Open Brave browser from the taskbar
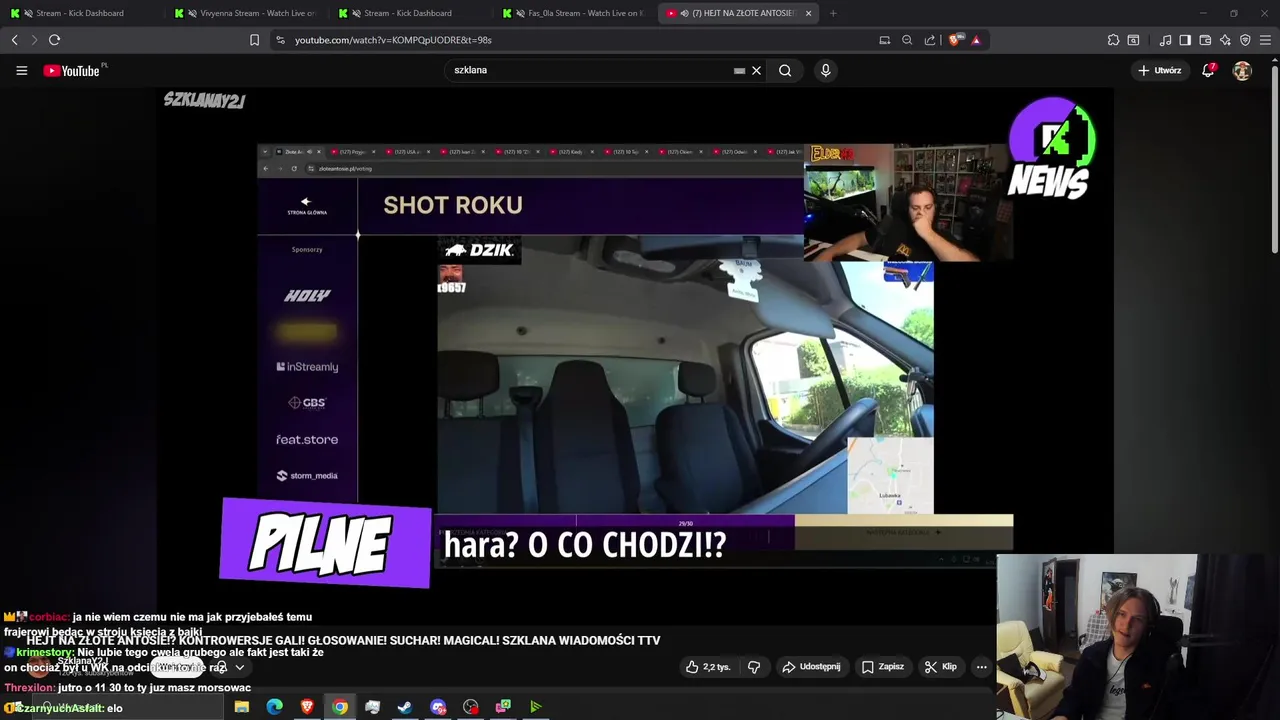The height and width of the screenshot is (720, 1280). point(307,707)
